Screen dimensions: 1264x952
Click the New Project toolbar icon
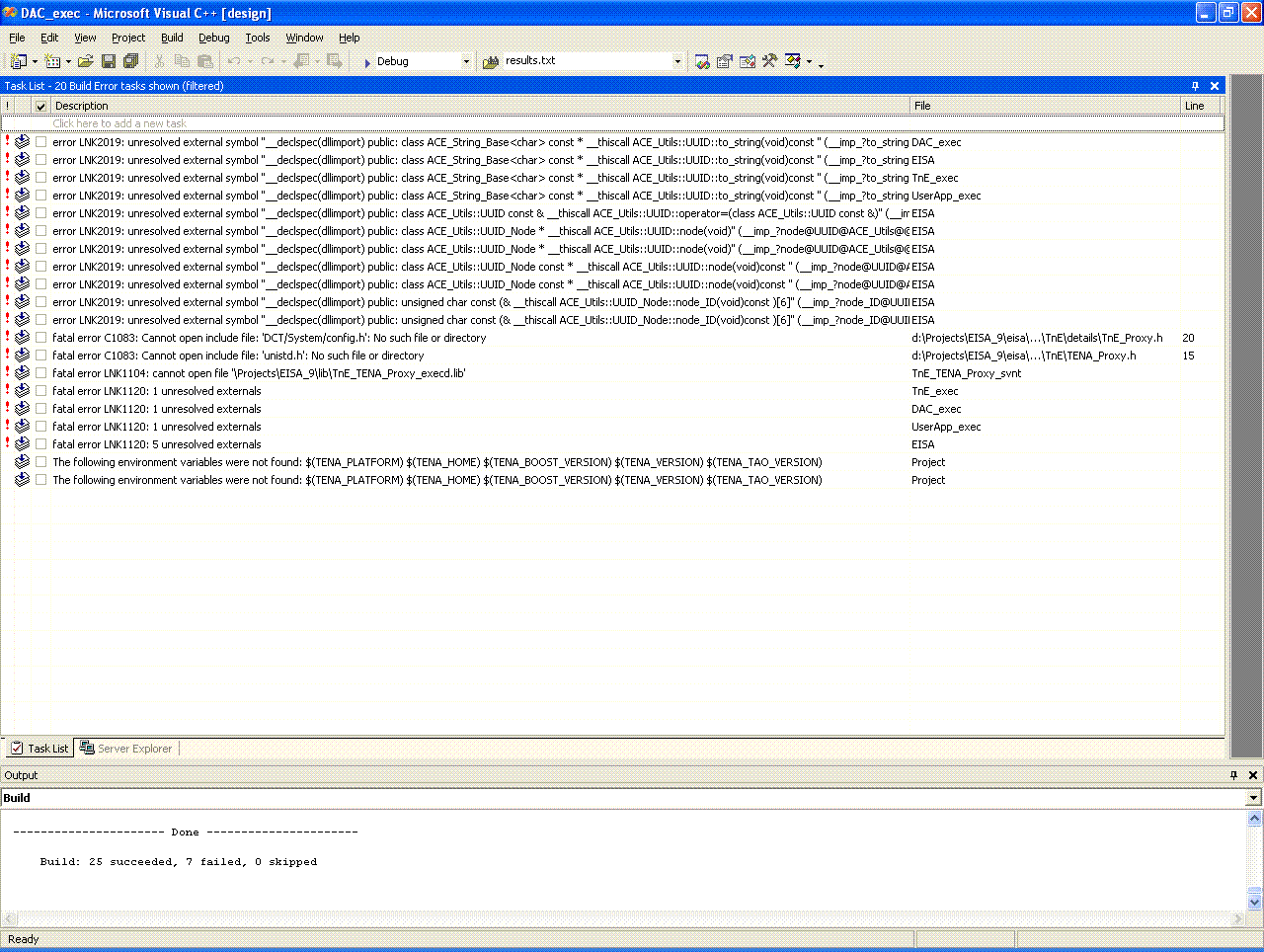[18, 61]
